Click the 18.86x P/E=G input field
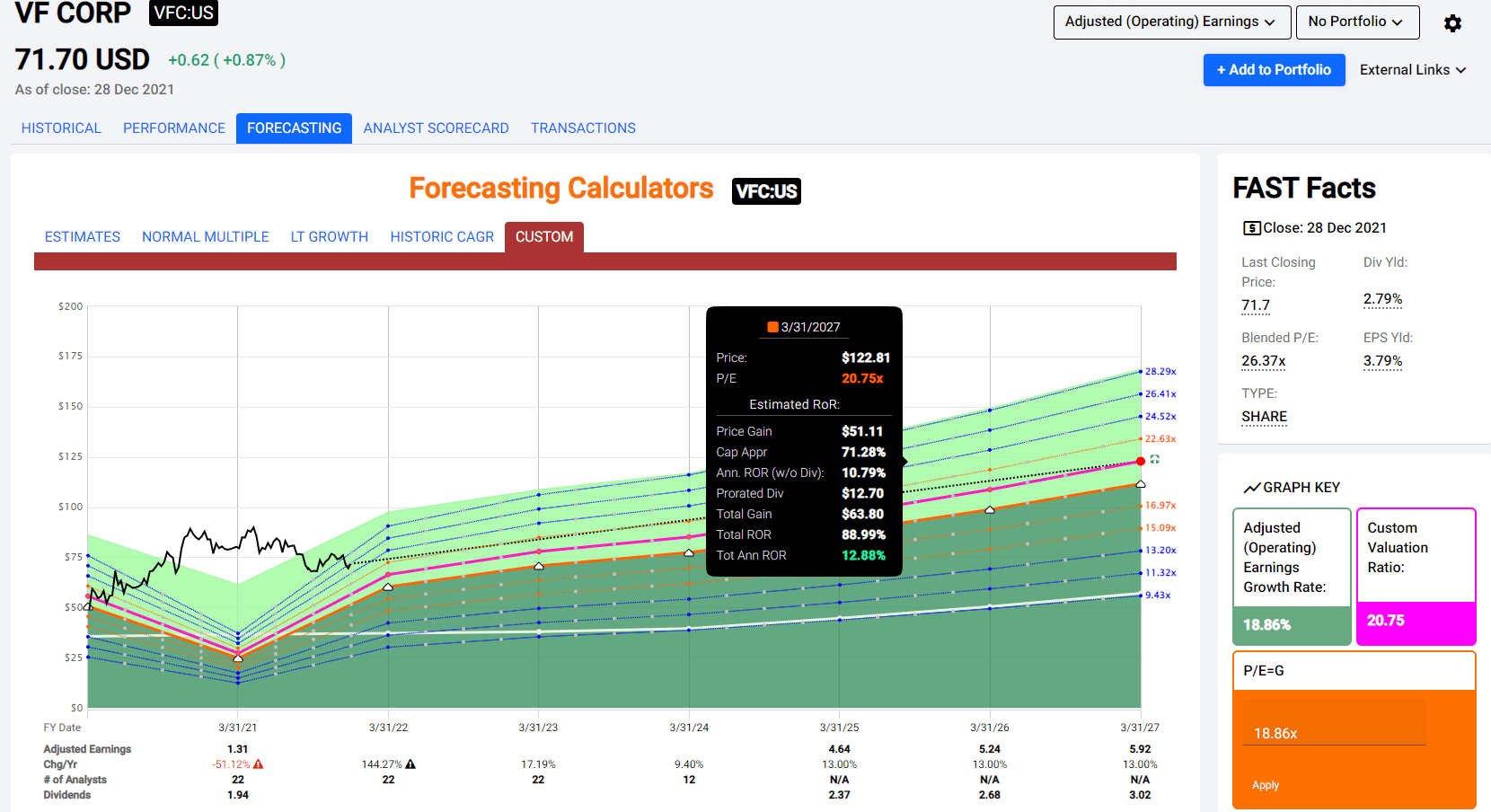The height and width of the screenshot is (812, 1491). pyautogui.click(x=1335, y=722)
